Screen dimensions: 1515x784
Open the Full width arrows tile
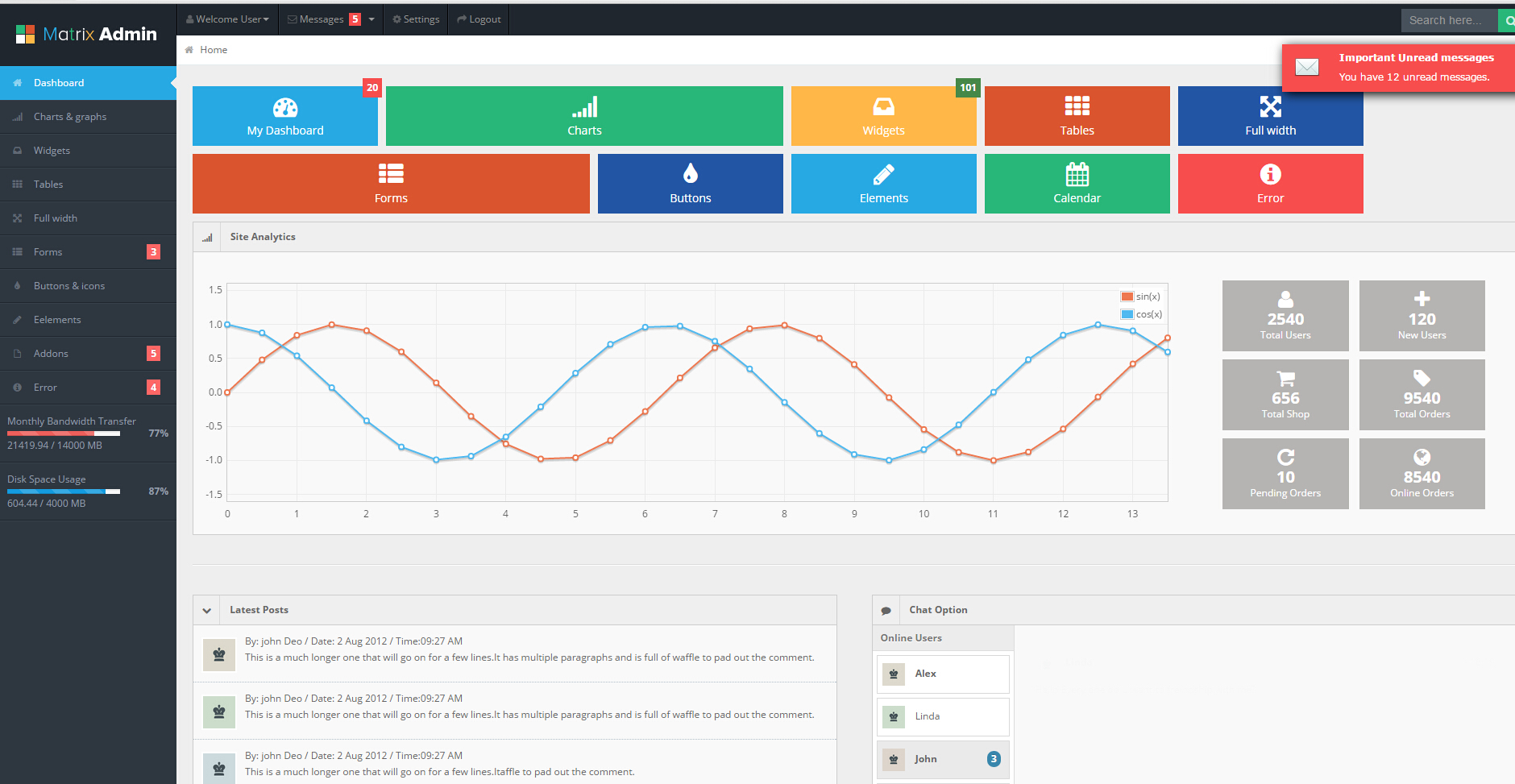click(x=1271, y=116)
